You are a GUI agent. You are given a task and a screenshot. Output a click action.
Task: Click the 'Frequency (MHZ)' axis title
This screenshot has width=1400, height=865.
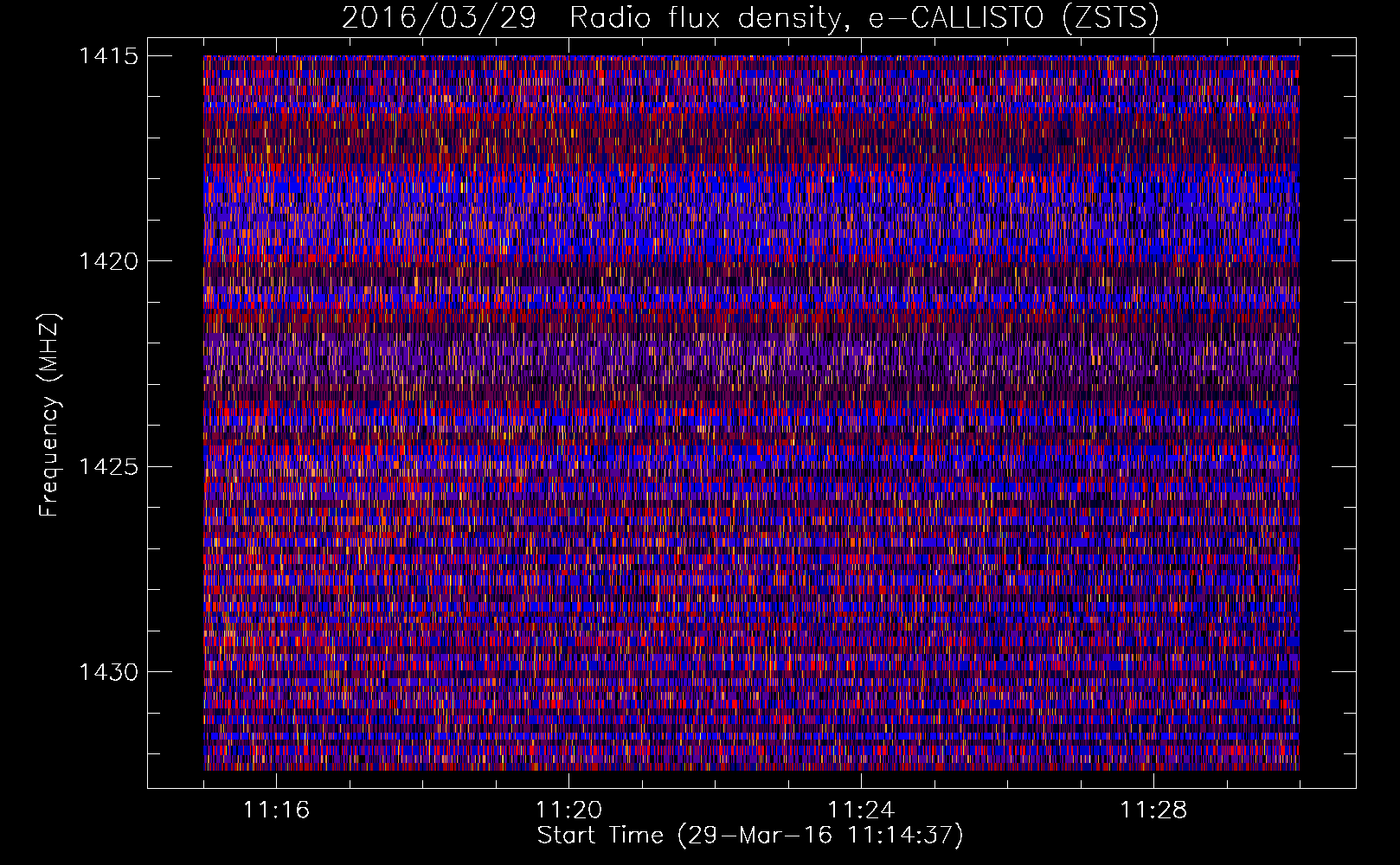coord(50,415)
